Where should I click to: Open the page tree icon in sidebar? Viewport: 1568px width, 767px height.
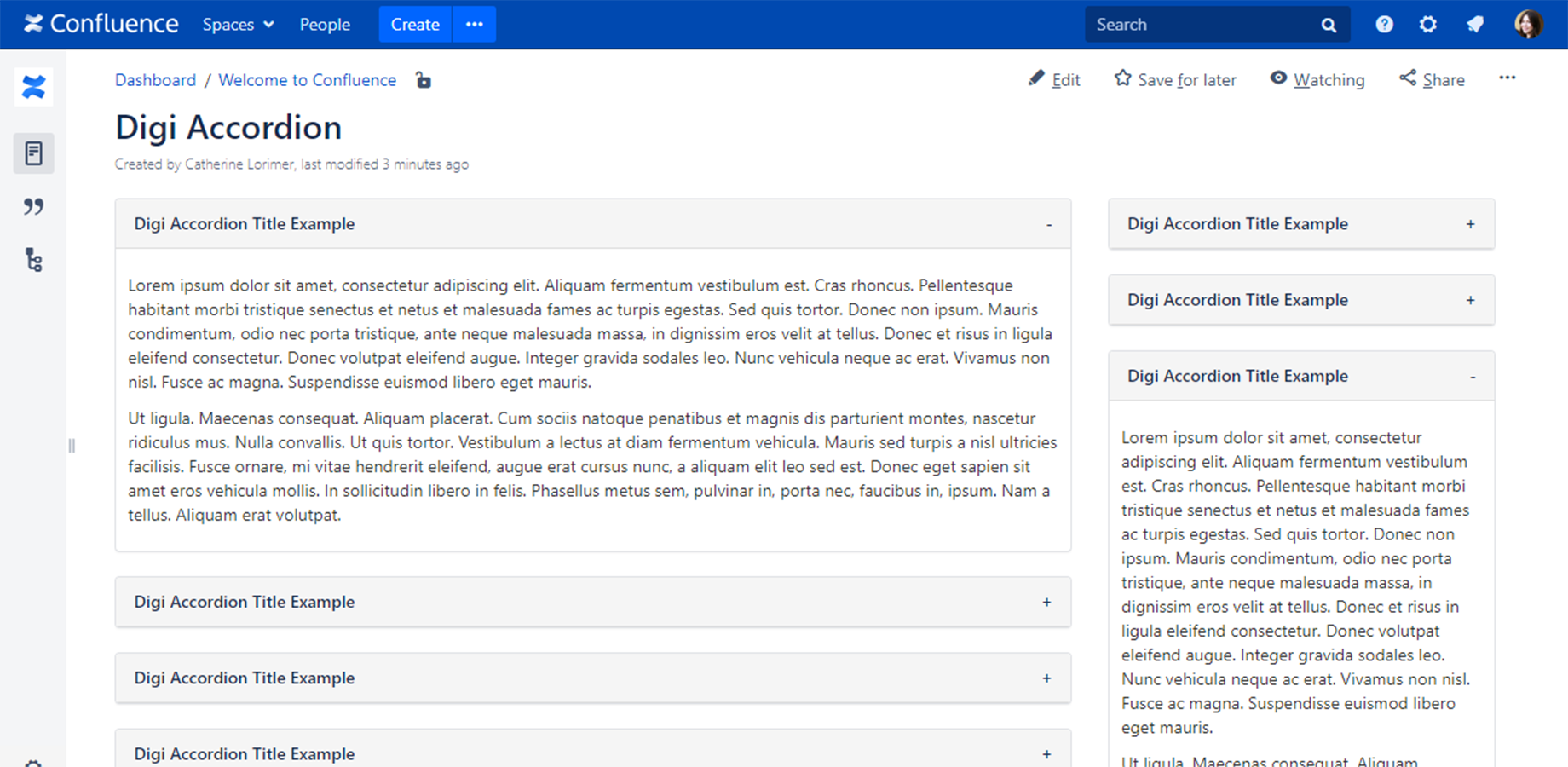click(33, 260)
